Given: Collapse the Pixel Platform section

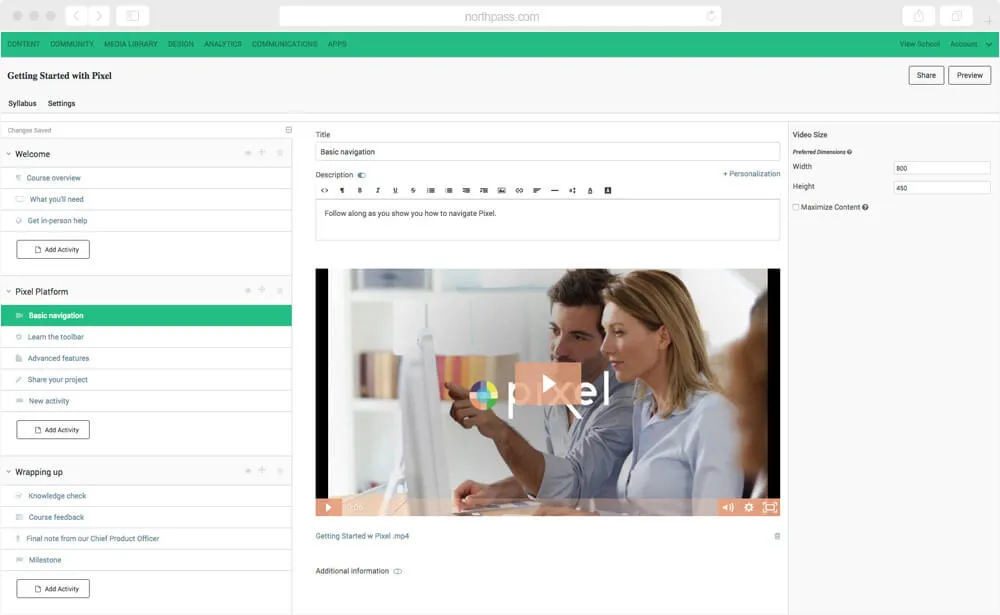Looking at the screenshot, I should pos(8,292).
